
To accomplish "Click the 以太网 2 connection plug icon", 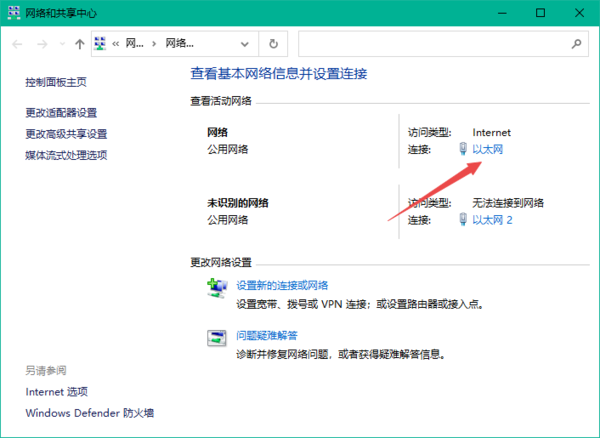I will coord(462,220).
